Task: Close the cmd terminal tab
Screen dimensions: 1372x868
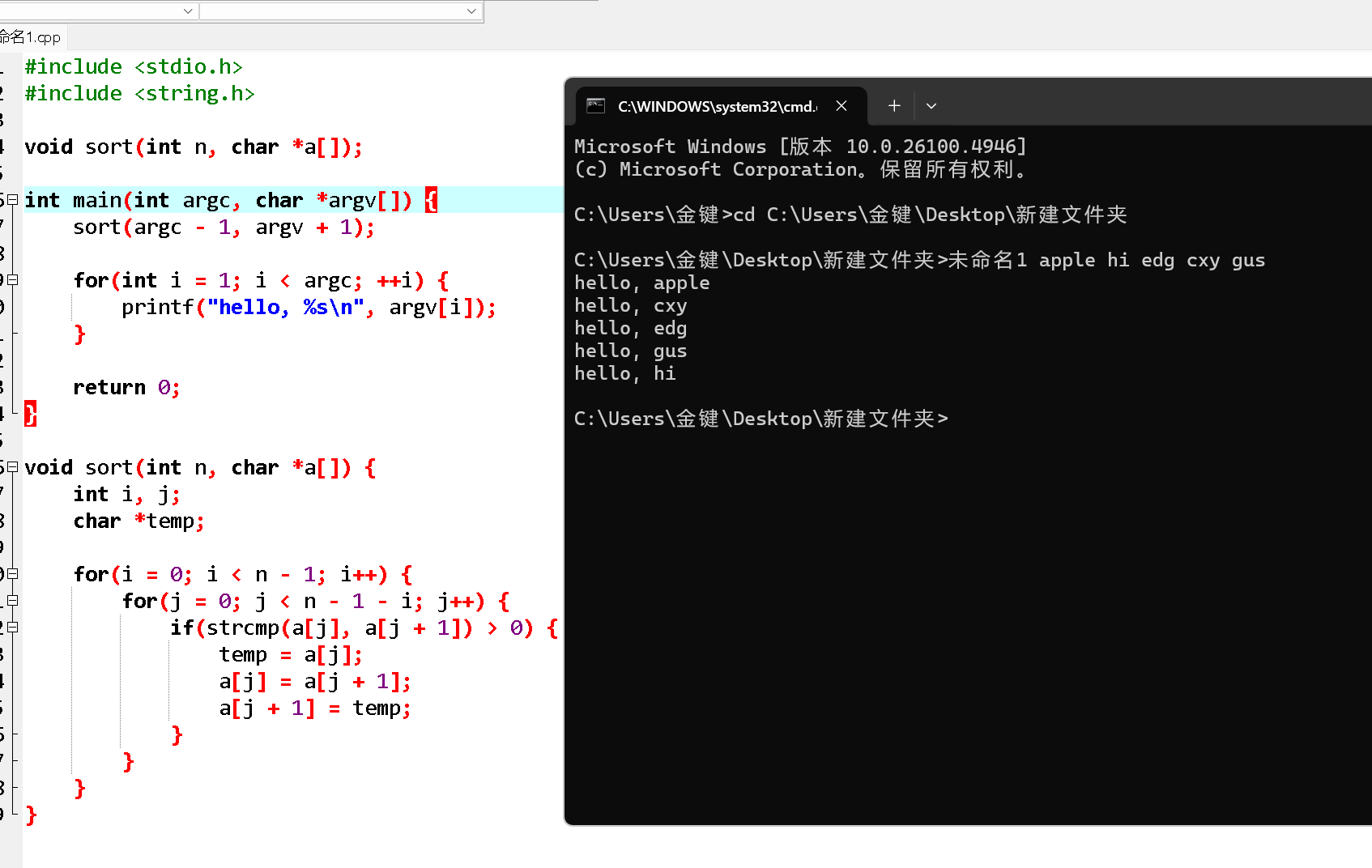Action: tap(841, 105)
